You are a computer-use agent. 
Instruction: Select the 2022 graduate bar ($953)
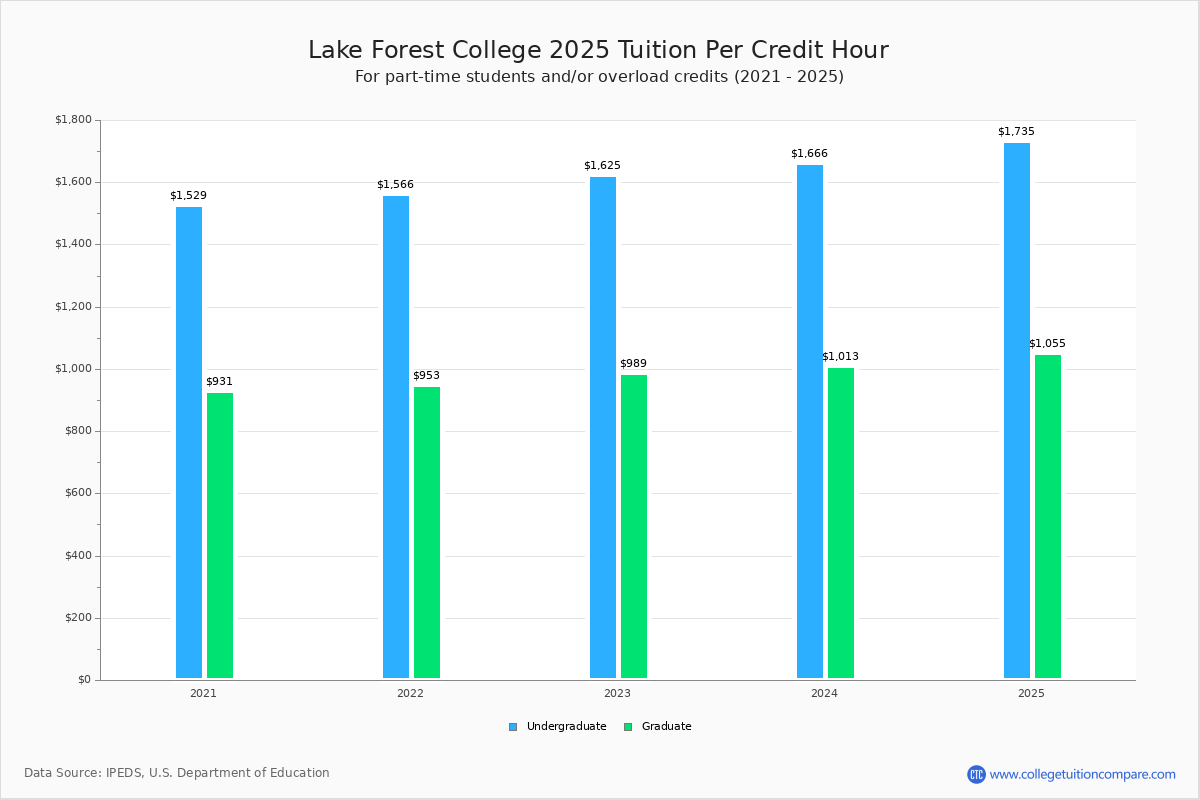427,532
